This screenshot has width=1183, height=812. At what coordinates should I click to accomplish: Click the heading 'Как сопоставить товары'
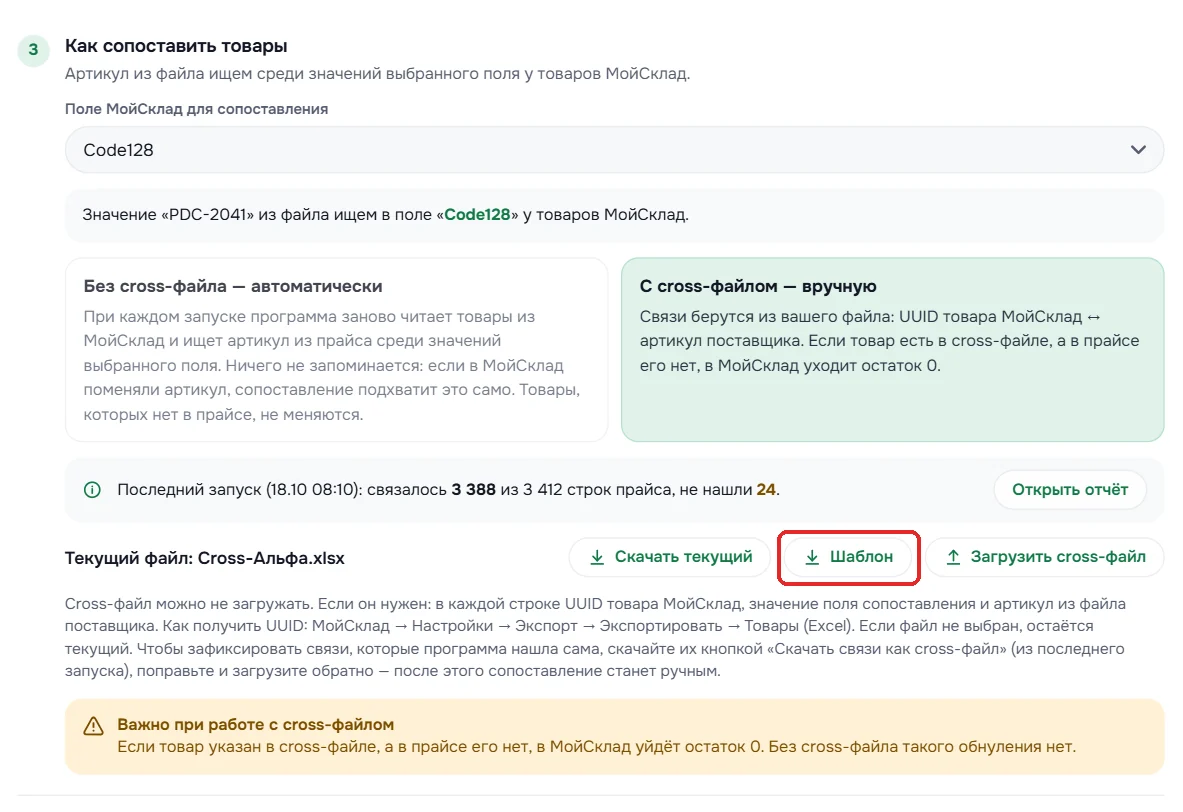click(176, 46)
